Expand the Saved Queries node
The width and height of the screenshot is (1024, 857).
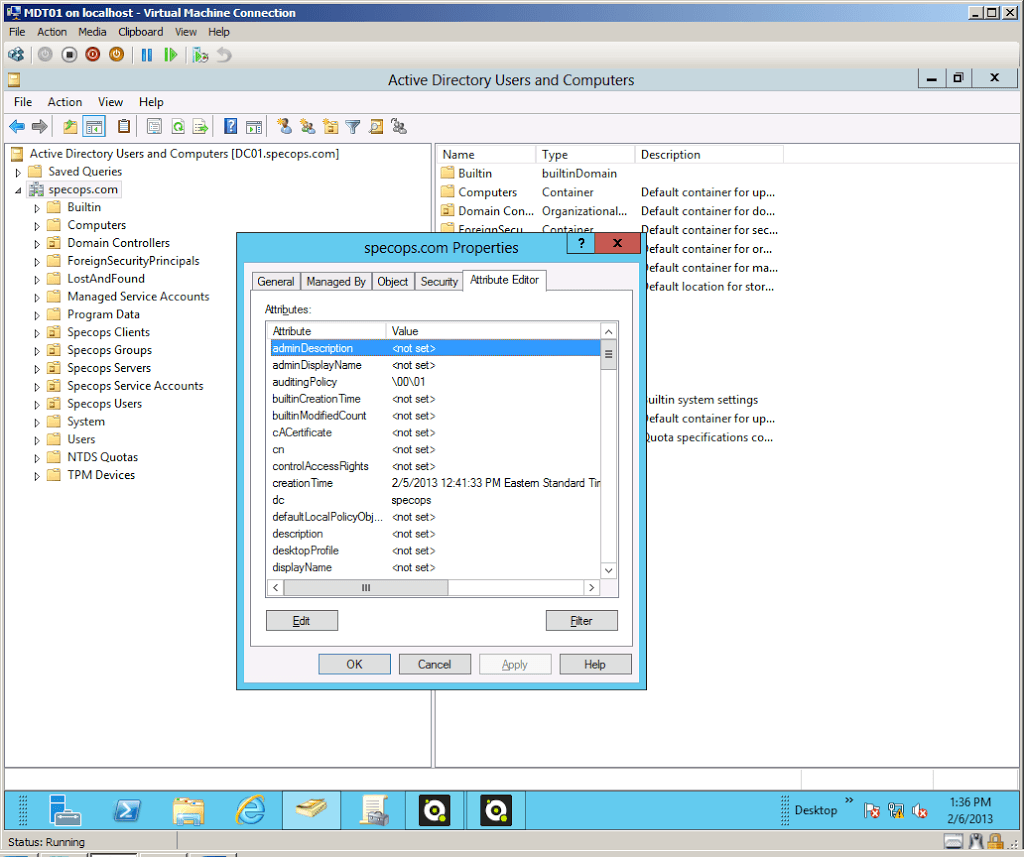pos(18,172)
